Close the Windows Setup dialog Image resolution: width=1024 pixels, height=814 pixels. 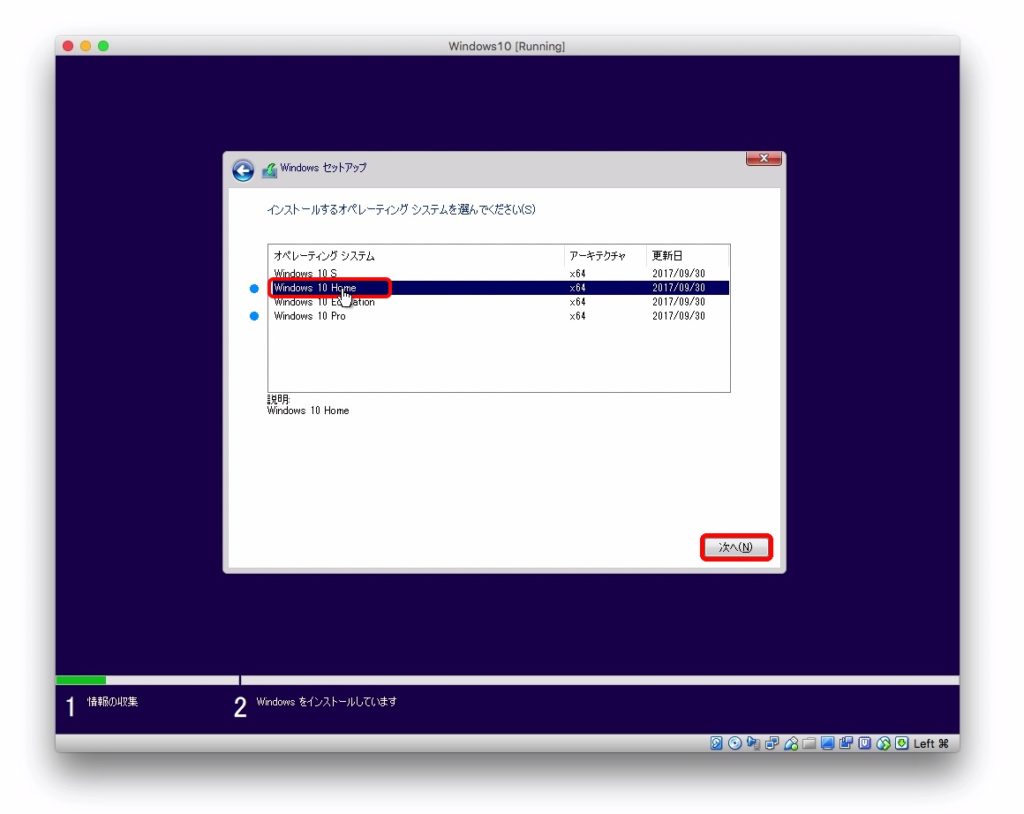click(763, 159)
